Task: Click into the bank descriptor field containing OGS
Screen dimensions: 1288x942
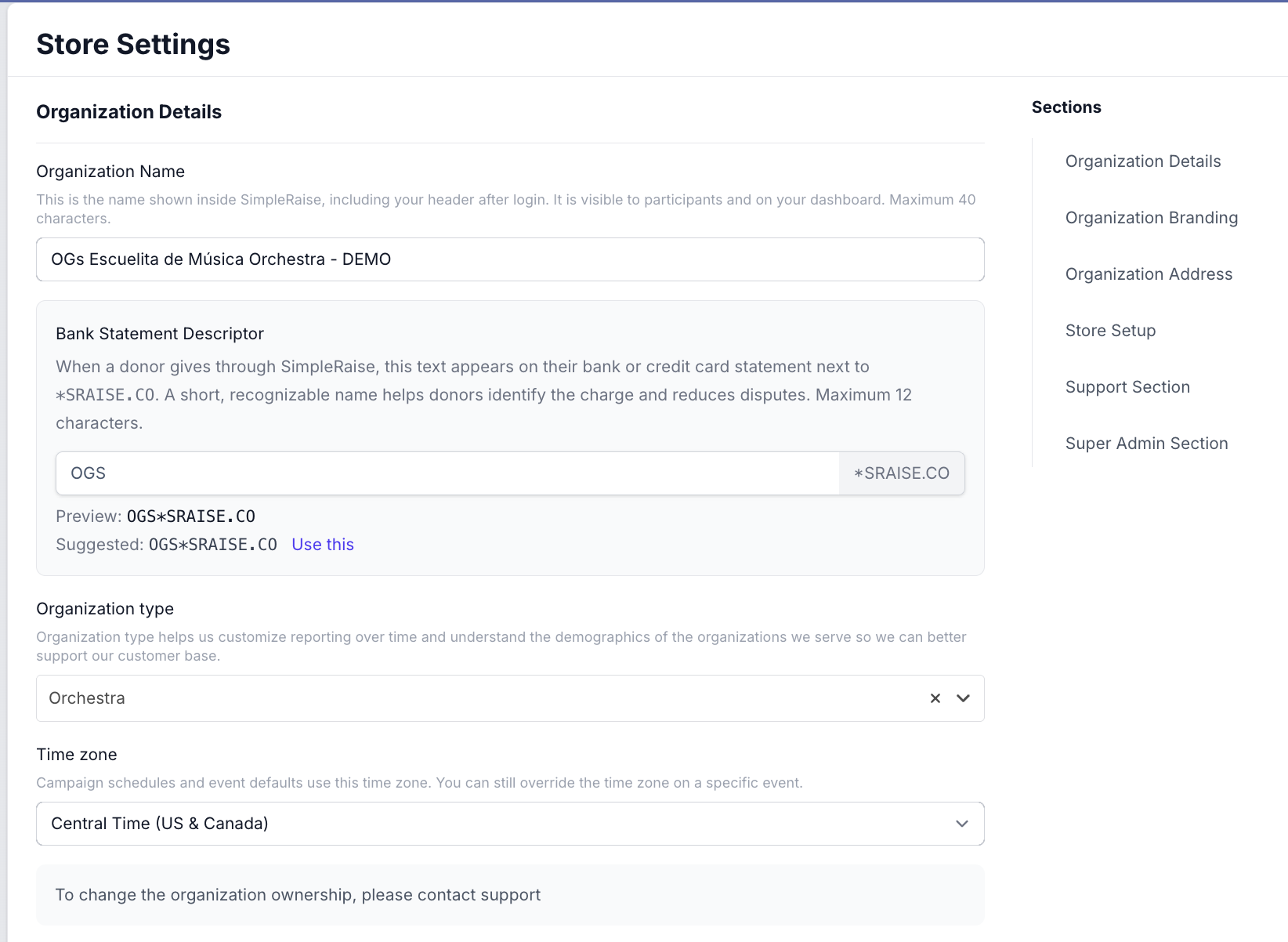Action: point(447,473)
